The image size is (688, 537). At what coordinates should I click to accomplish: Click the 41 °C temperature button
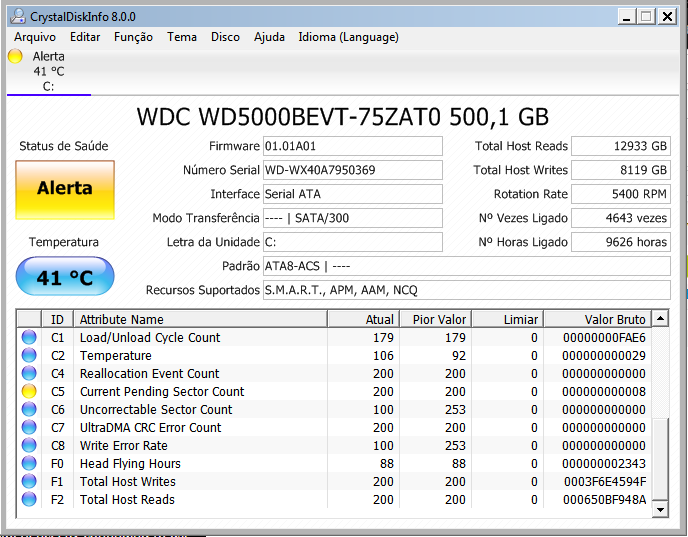point(64,278)
